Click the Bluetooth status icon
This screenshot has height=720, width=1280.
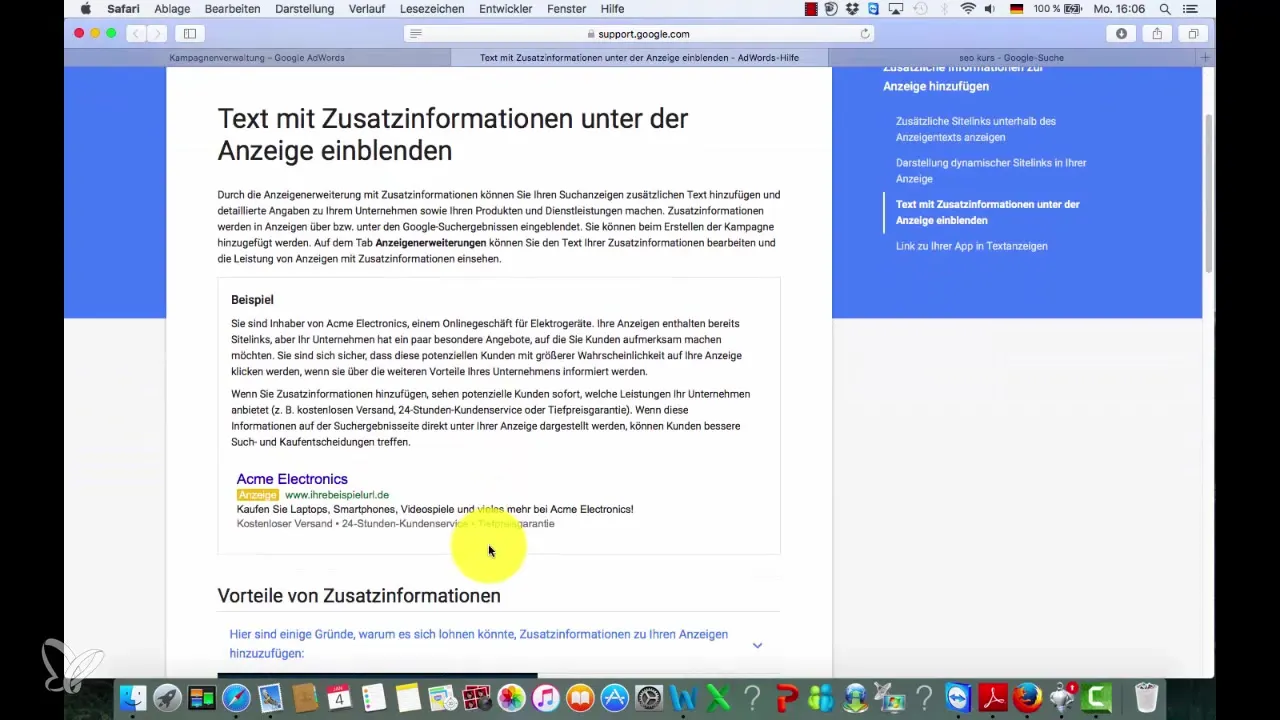[944, 9]
